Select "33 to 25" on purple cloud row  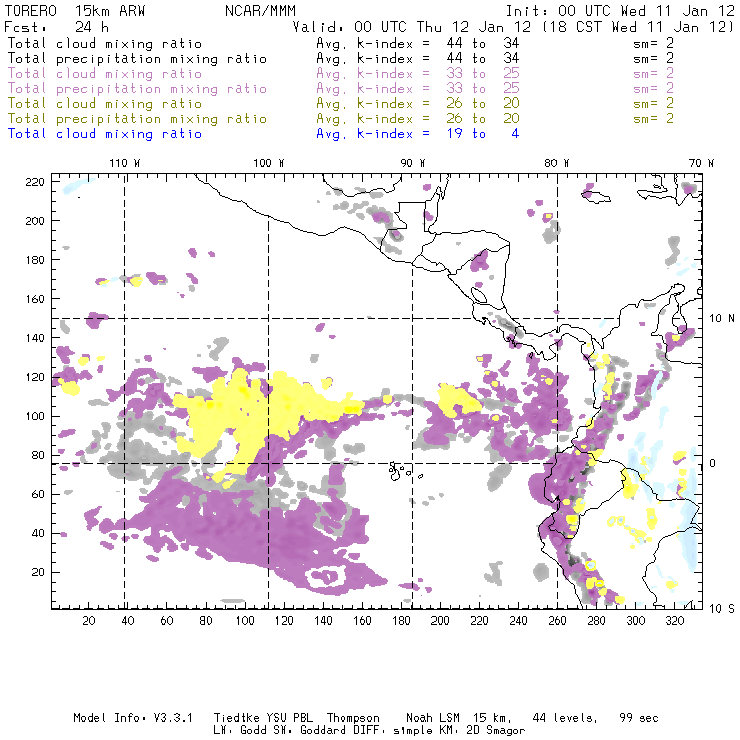click(483, 74)
